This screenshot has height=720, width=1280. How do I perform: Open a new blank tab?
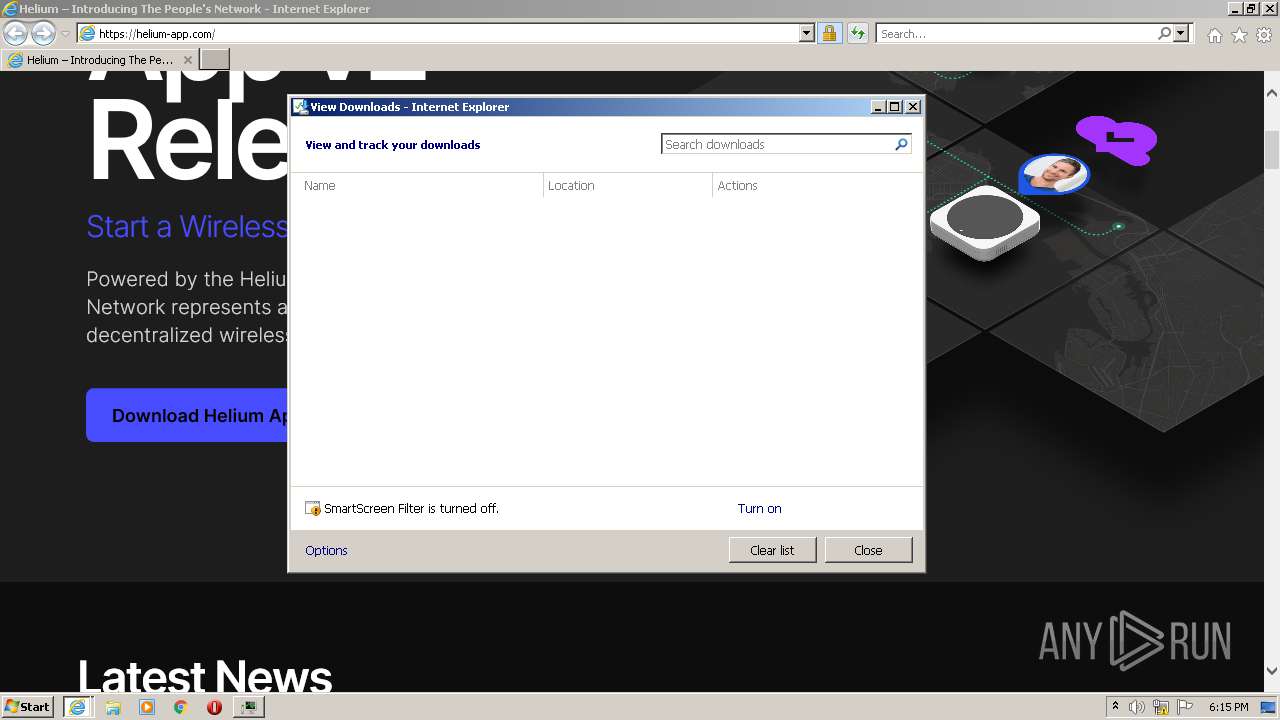coord(215,60)
